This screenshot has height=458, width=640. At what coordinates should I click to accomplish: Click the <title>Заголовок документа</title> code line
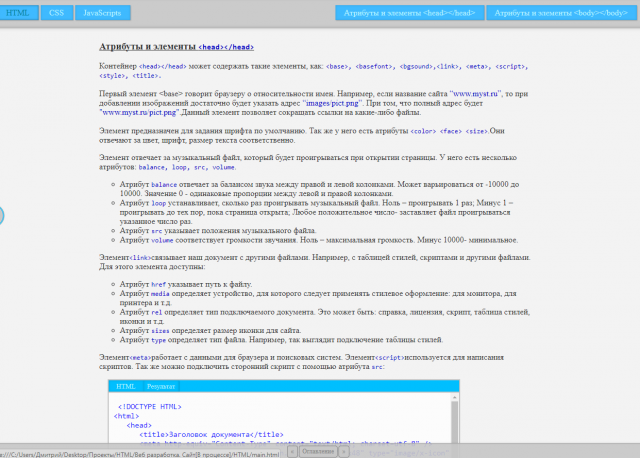click(211, 434)
